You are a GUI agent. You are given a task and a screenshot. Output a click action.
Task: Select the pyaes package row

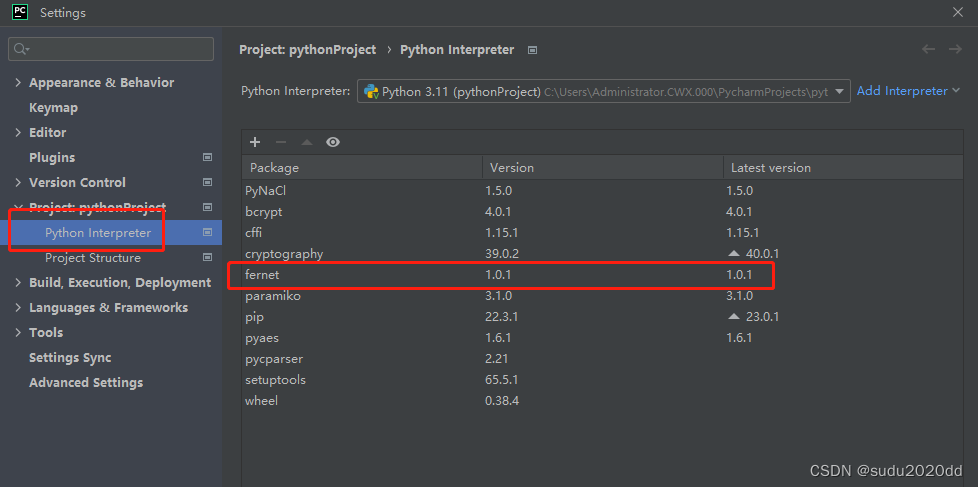pyautogui.click(x=603, y=338)
